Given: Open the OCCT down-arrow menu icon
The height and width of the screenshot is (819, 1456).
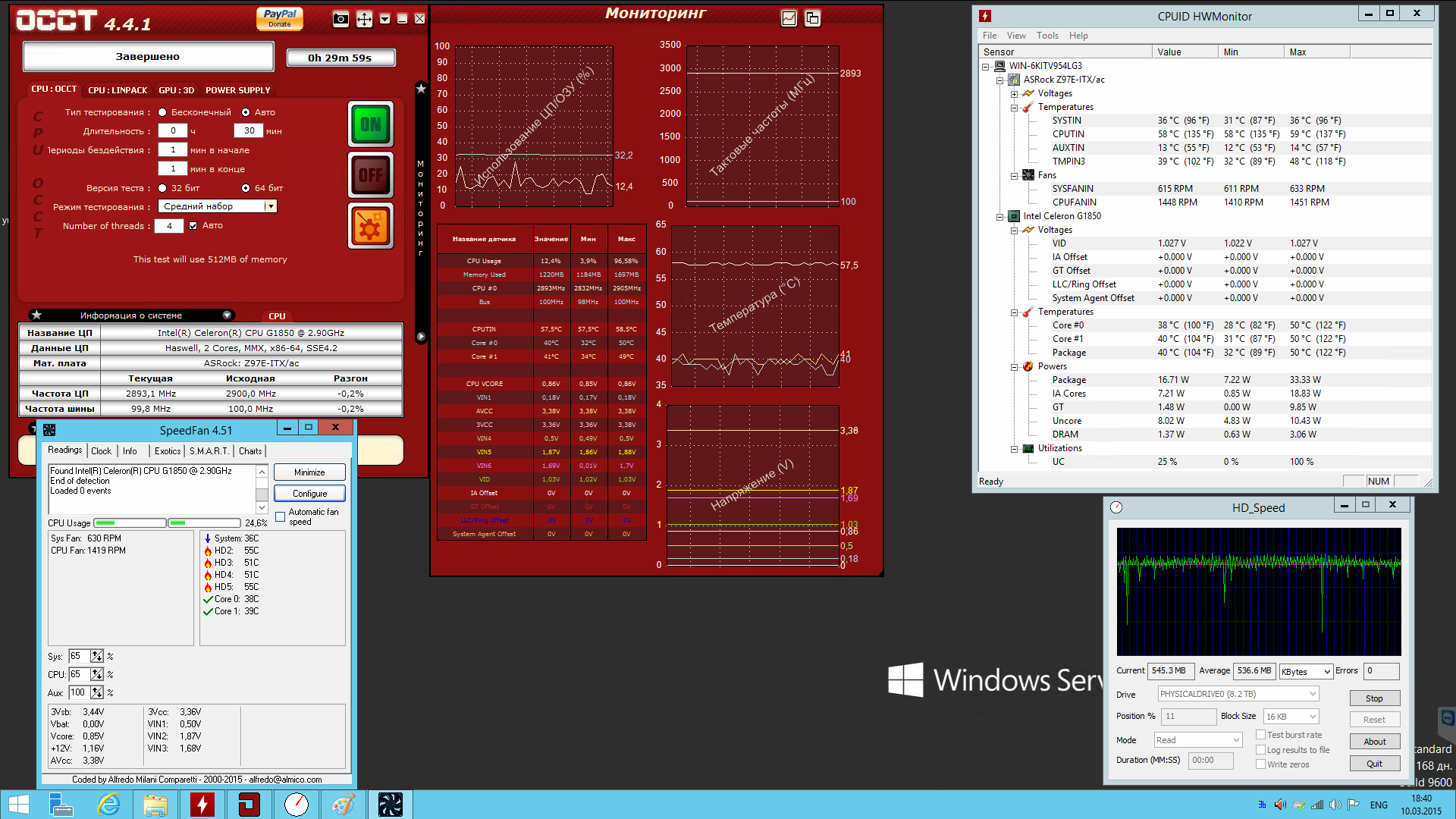Looking at the screenshot, I should click(385, 19).
